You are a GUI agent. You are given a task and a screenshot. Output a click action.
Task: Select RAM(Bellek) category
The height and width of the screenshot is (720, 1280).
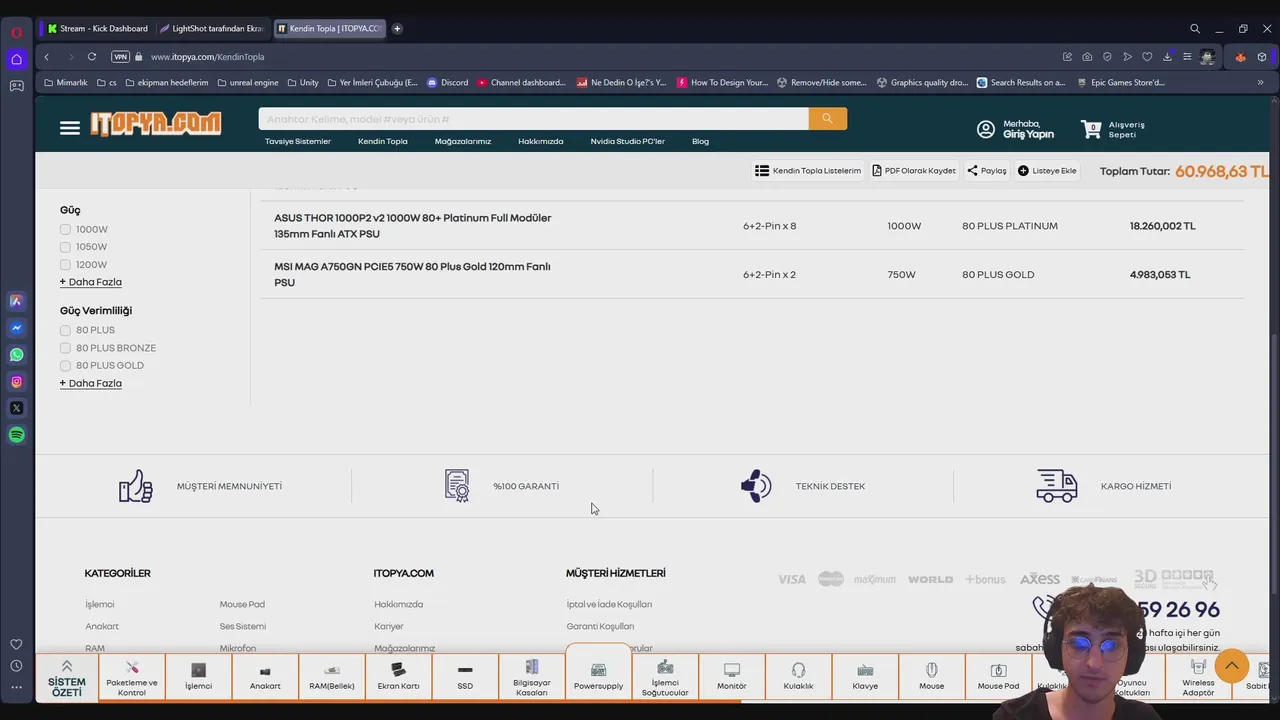click(x=332, y=677)
